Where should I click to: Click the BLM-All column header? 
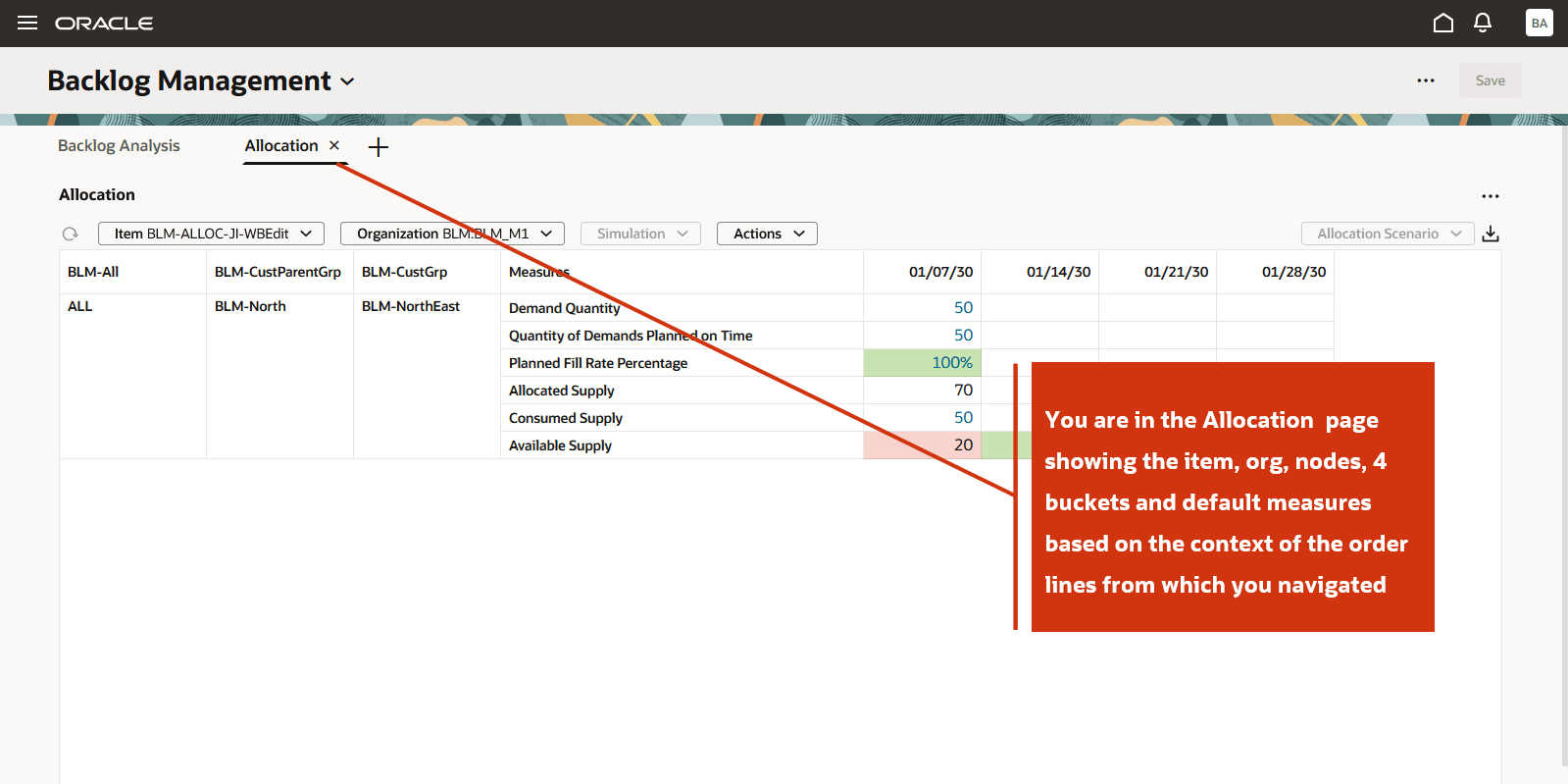132,272
